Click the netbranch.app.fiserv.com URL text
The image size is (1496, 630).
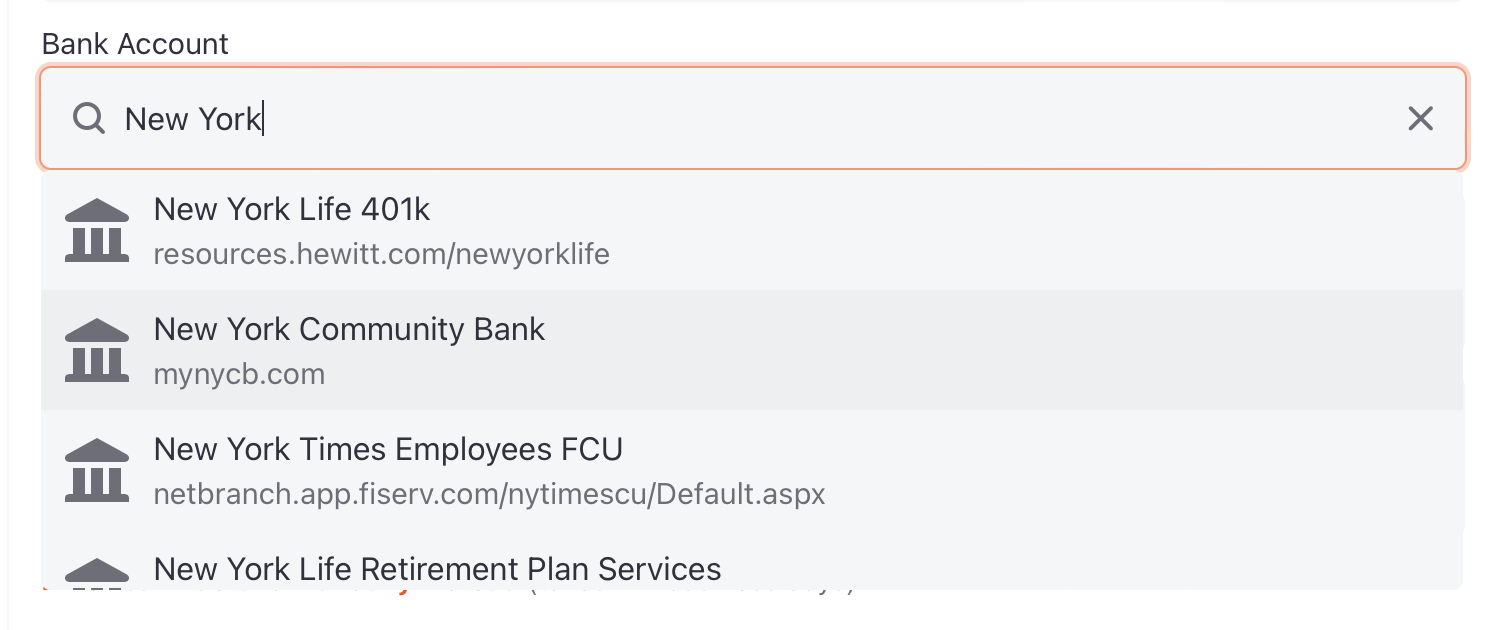pos(489,494)
